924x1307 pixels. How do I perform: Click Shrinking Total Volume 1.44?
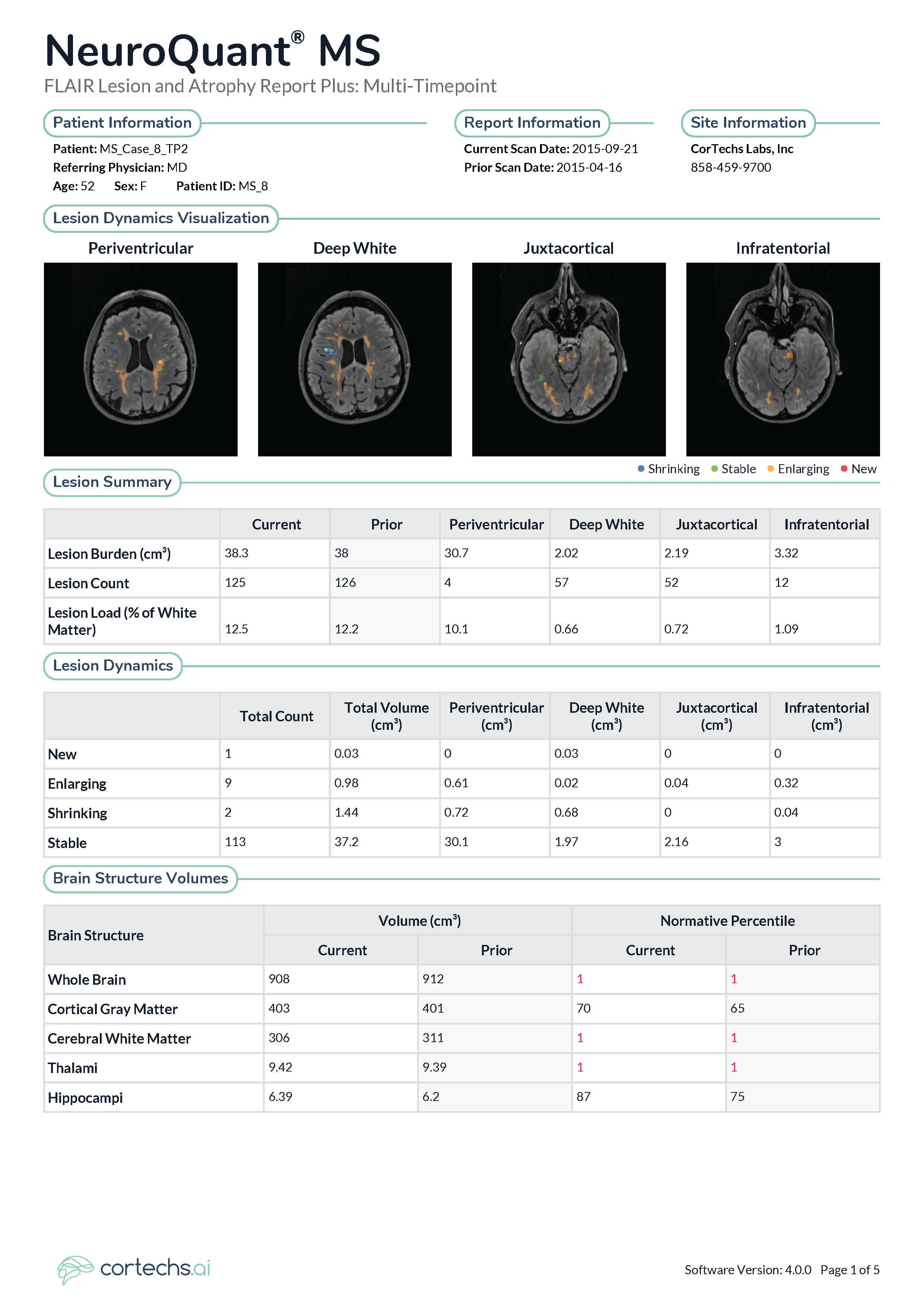click(346, 813)
